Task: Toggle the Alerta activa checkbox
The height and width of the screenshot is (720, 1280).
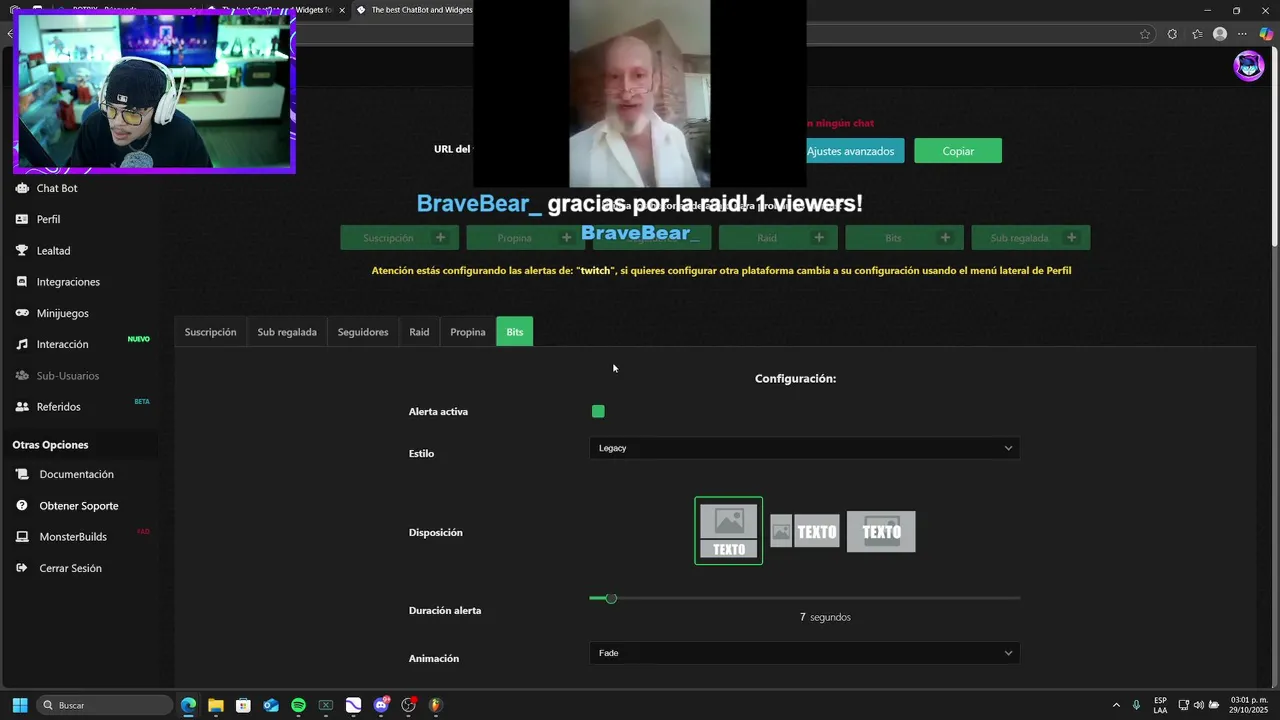Action: click(598, 411)
